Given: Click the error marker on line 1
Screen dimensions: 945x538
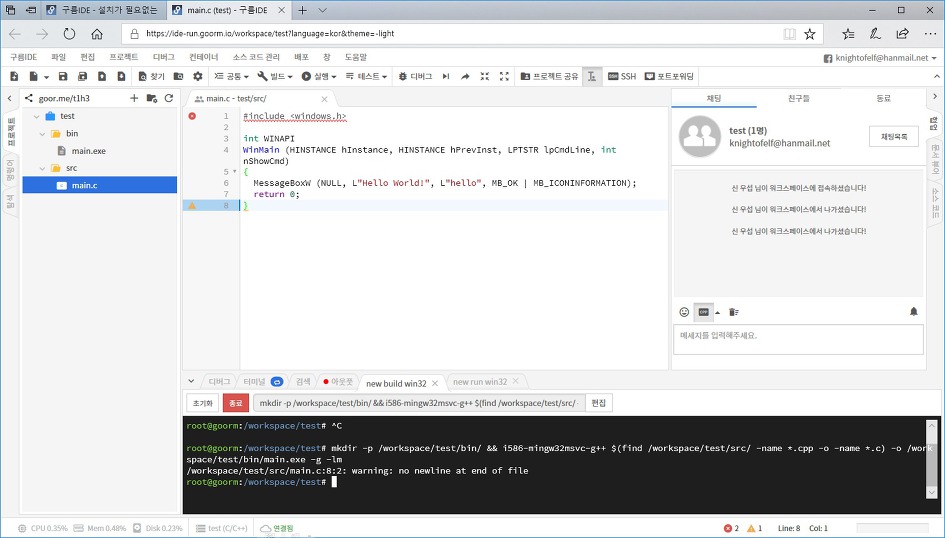Looking at the screenshot, I should pos(192,116).
